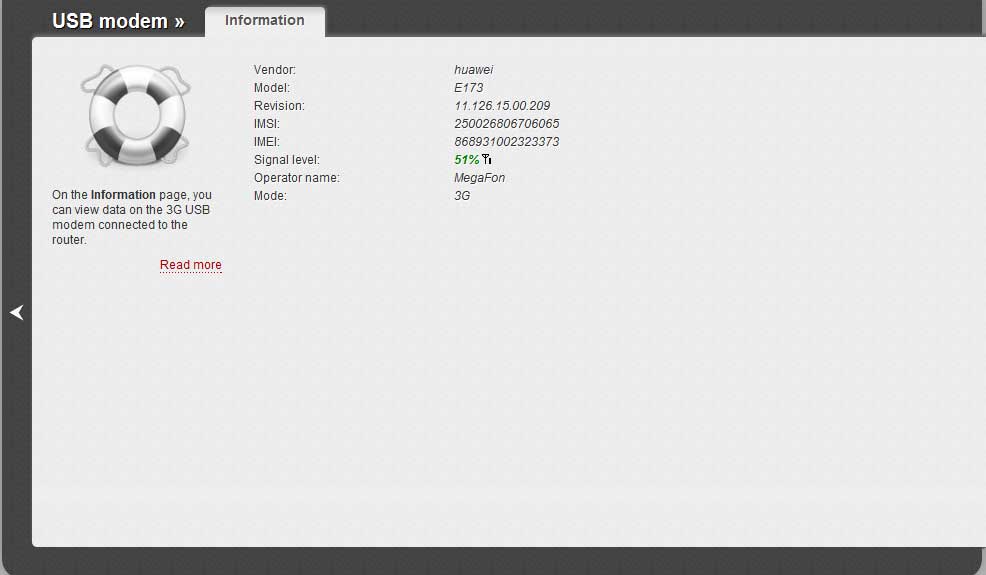The image size is (986, 575).
Task: Click the Information page description text
Action: [132, 217]
